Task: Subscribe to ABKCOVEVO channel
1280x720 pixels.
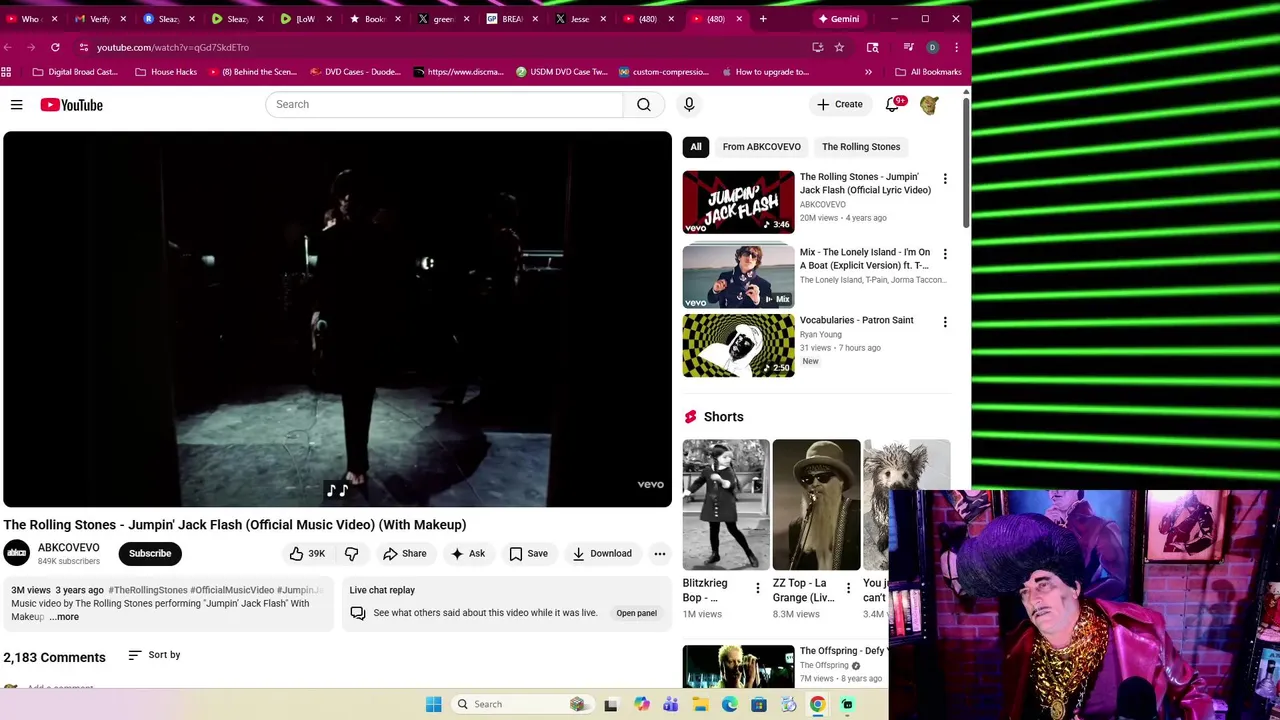Action: pyautogui.click(x=150, y=553)
